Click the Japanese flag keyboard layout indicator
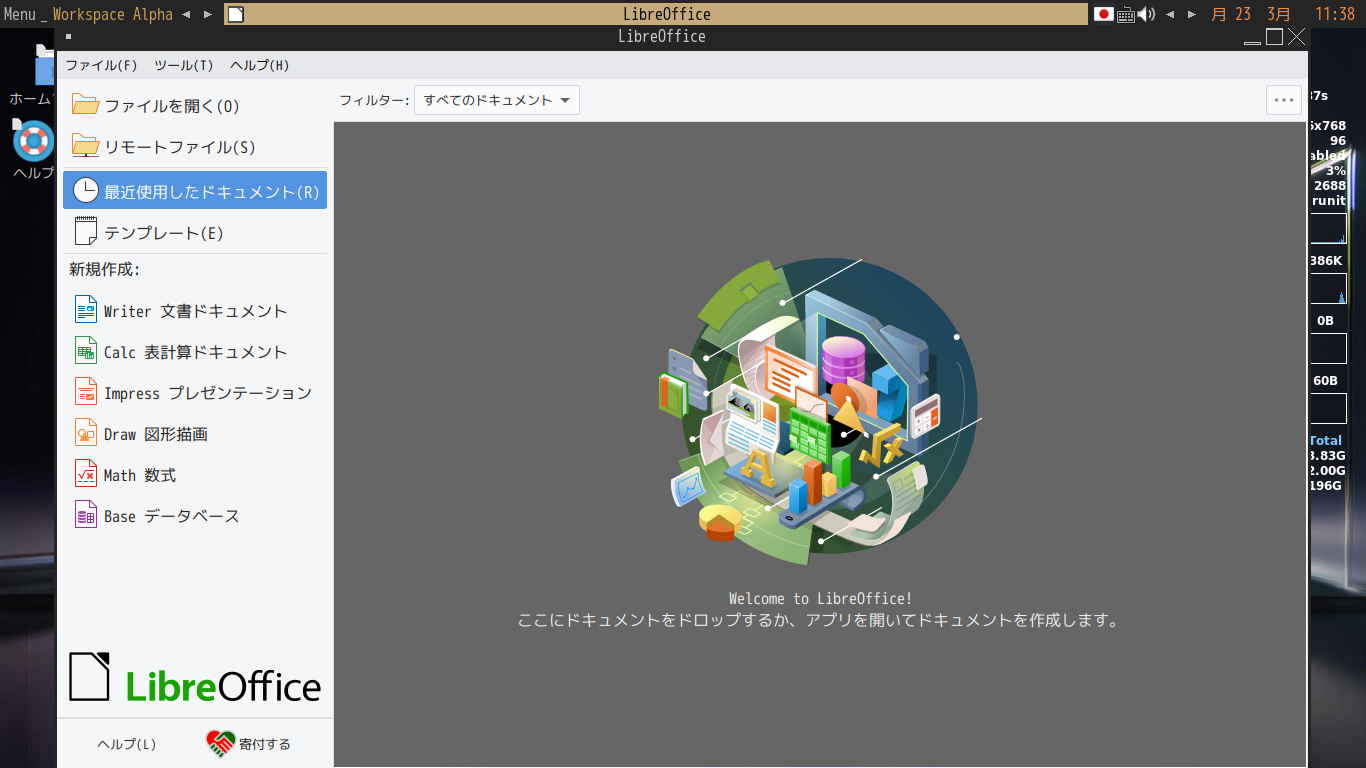 pyautogui.click(x=1104, y=14)
